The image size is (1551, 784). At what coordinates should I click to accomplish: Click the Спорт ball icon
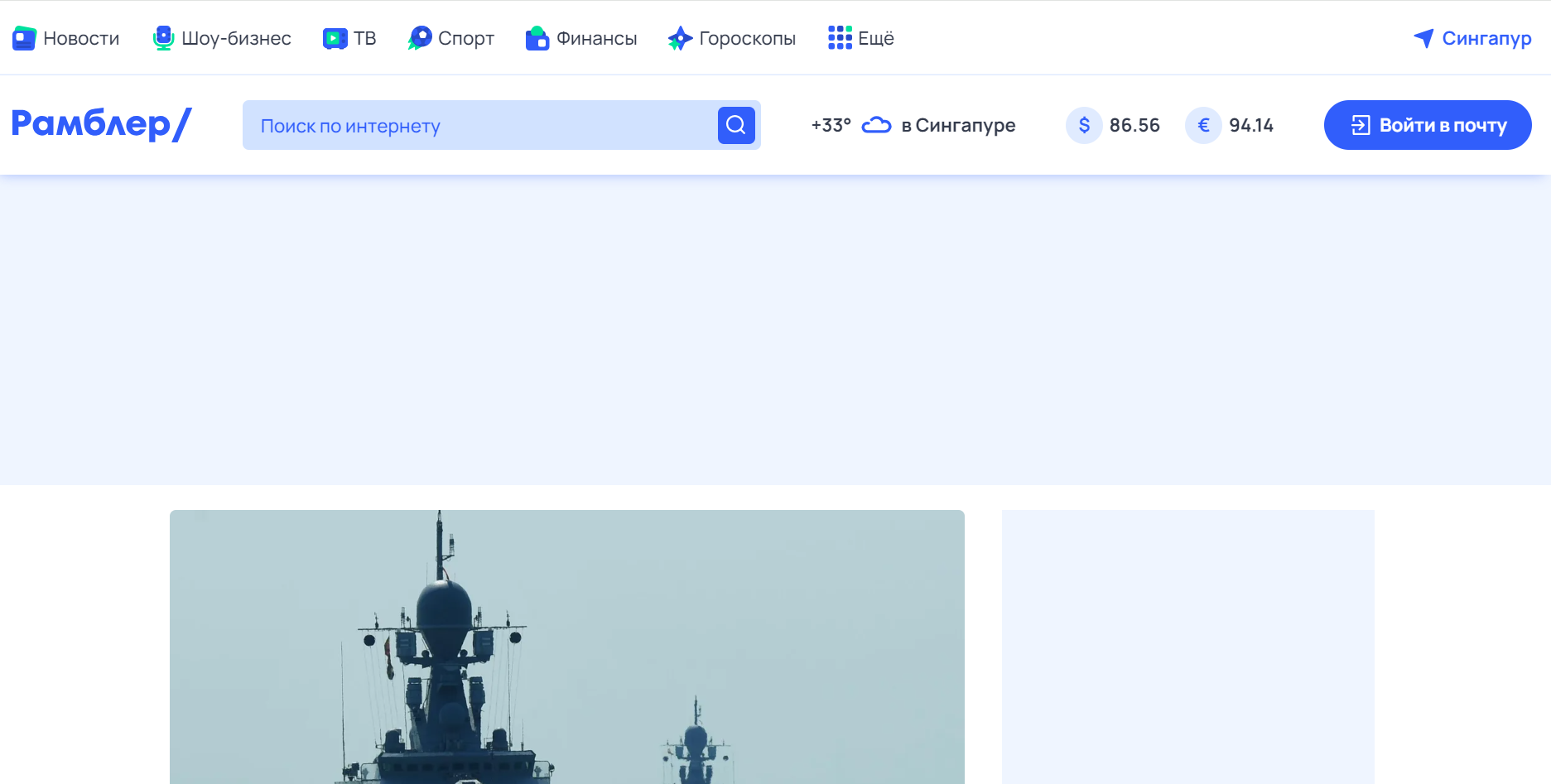pos(420,38)
